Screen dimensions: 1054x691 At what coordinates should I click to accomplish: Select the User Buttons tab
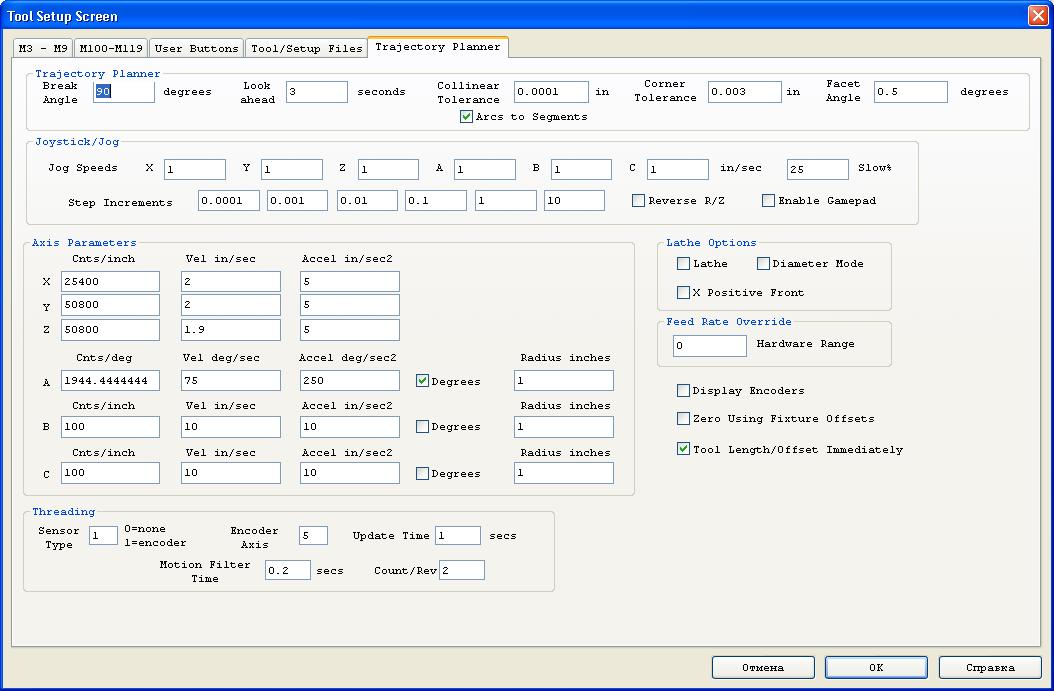(197, 48)
